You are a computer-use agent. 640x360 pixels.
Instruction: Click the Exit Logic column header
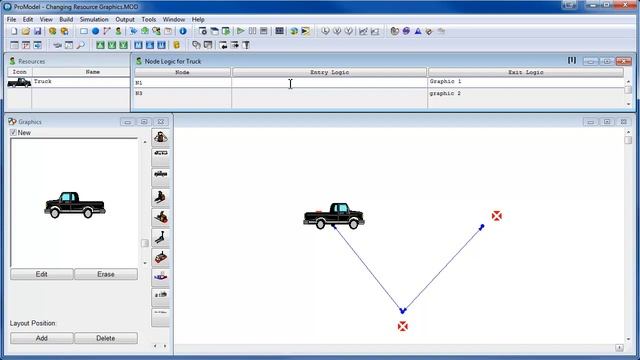pos(526,72)
